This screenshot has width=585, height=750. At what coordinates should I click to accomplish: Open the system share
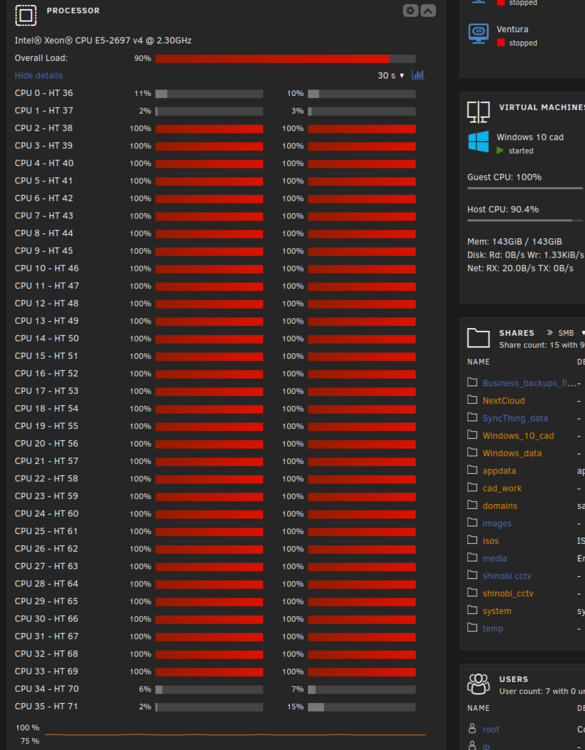point(497,611)
